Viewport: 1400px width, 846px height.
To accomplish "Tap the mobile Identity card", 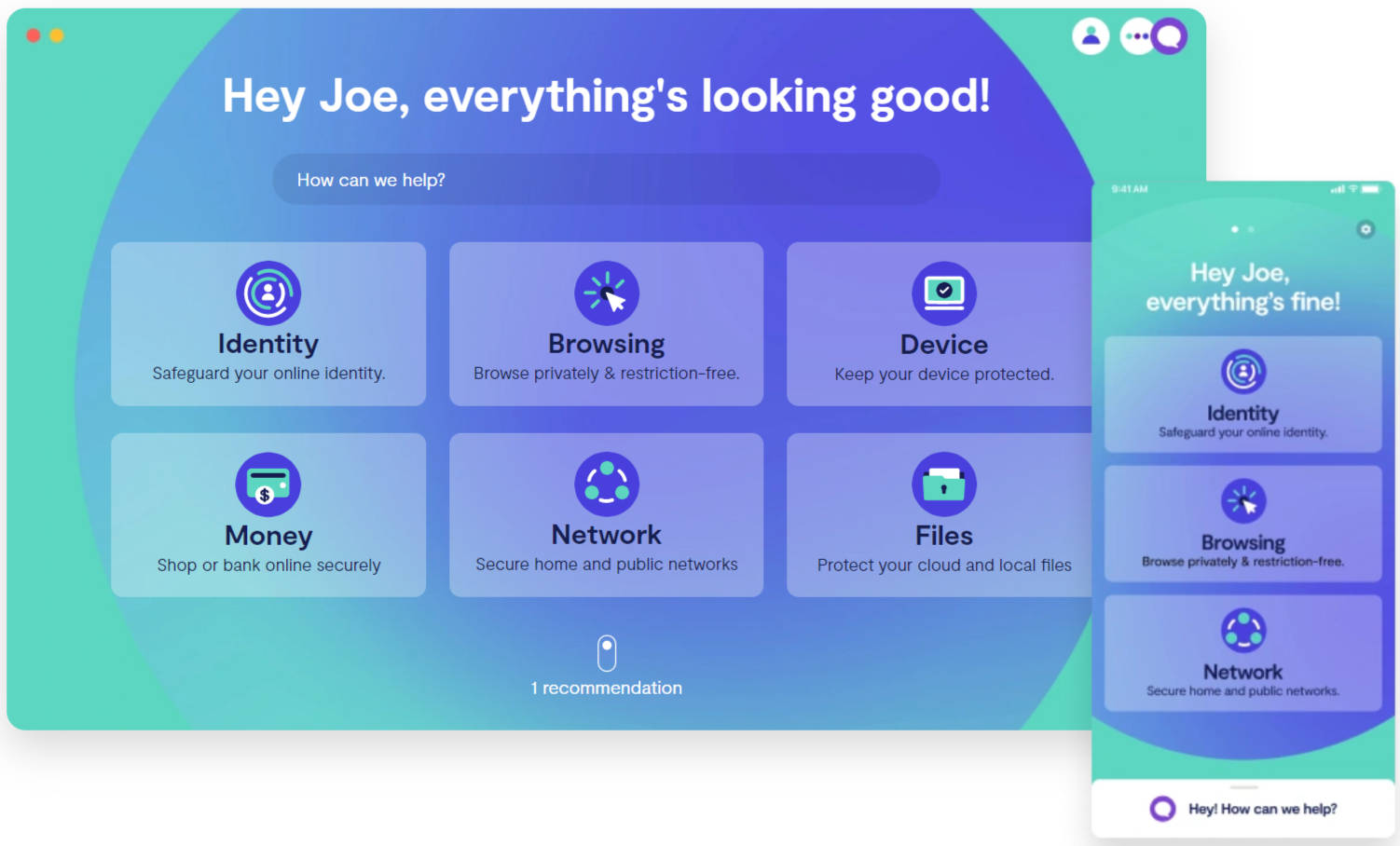I will 1242,395.
